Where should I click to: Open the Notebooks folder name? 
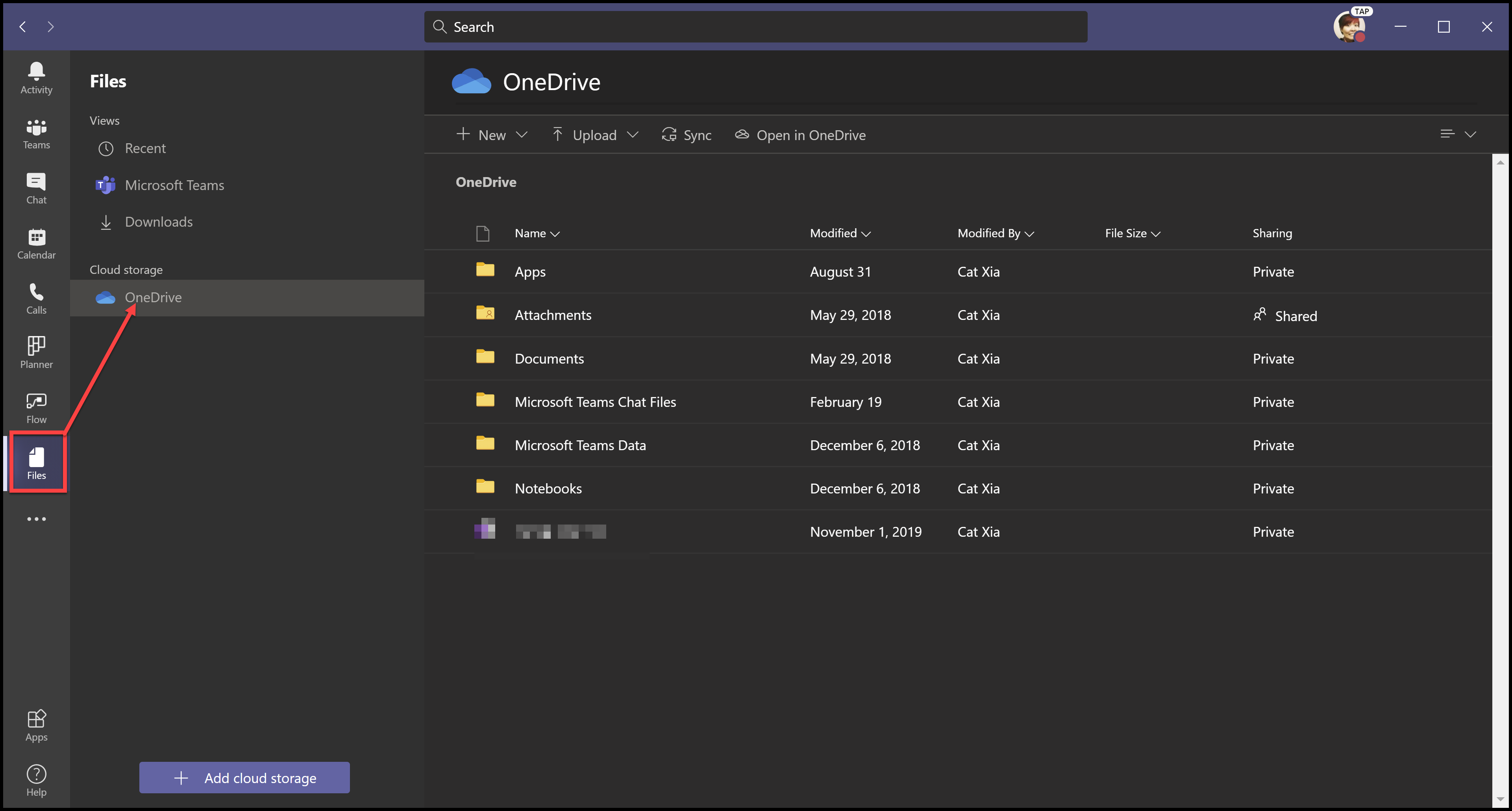pyautogui.click(x=548, y=489)
